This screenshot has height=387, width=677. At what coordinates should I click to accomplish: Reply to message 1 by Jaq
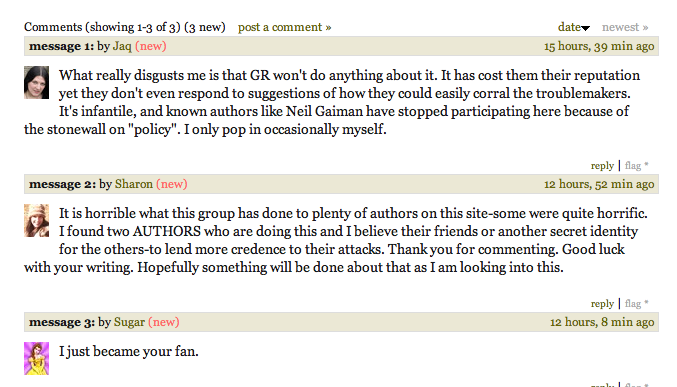(x=602, y=165)
